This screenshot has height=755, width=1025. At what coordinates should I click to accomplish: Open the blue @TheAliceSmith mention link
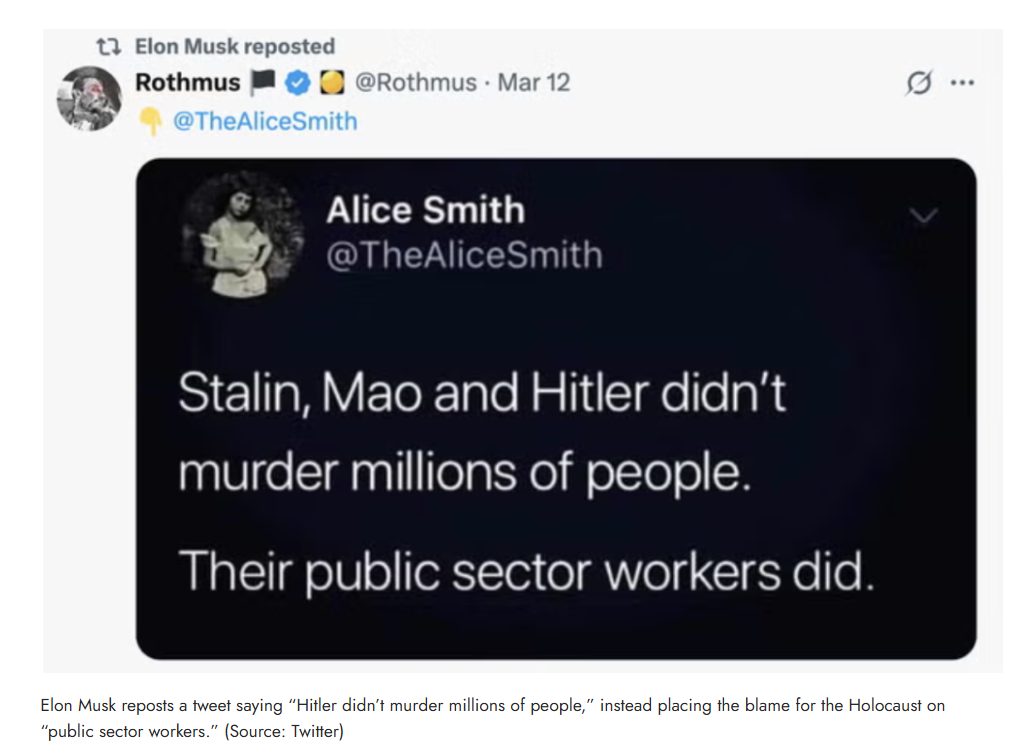pyautogui.click(x=265, y=121)
